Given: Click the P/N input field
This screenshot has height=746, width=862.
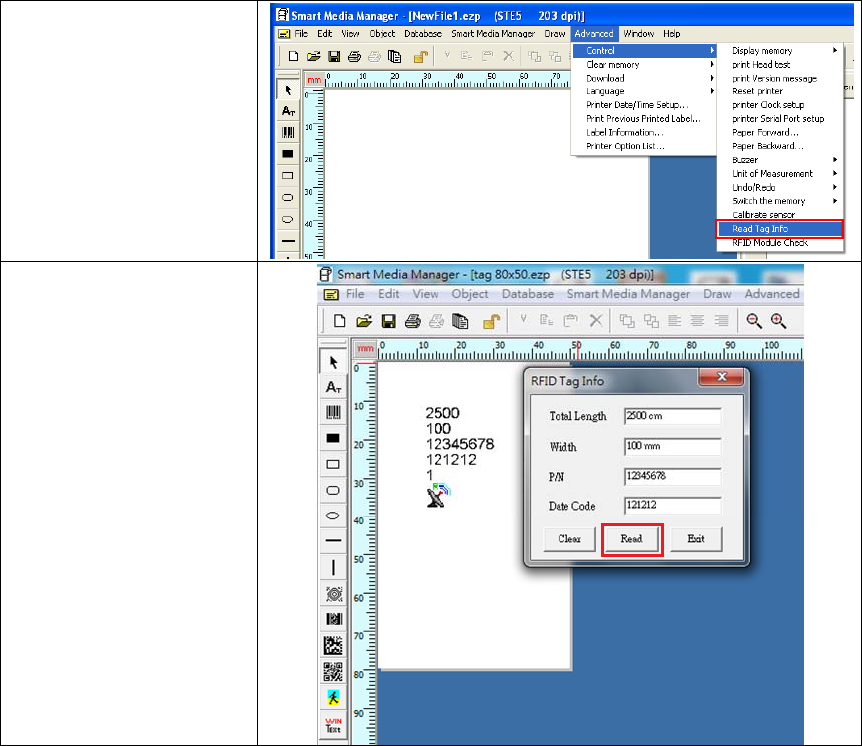Looking at the screenshot, I should tap(672, 476).
